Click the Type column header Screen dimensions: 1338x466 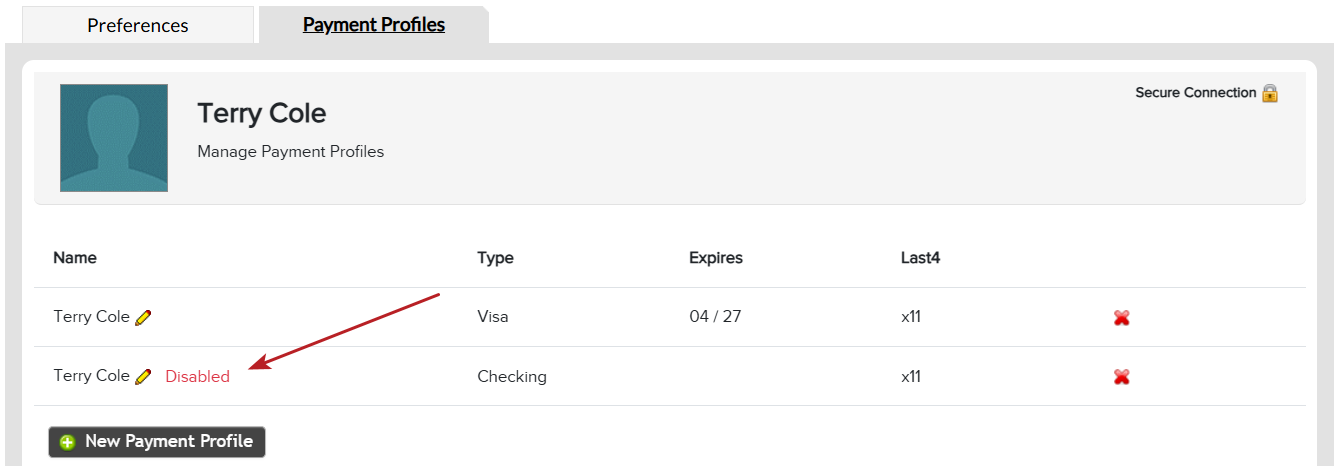495,258
